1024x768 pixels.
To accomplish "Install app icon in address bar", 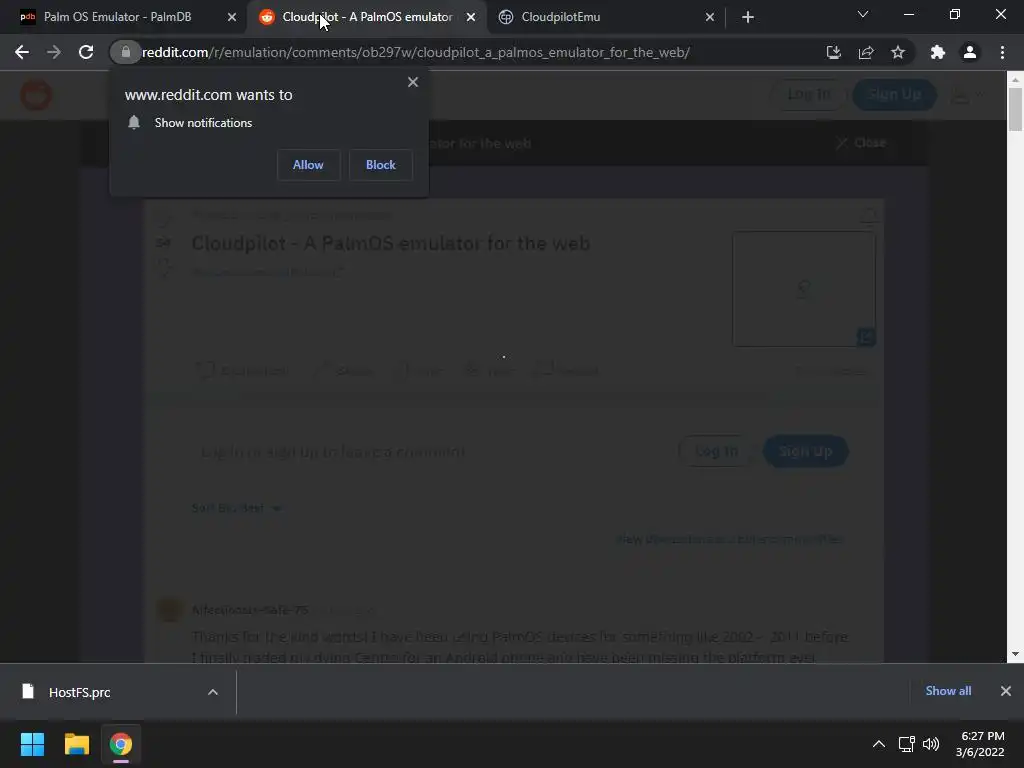I will point(834,52).
